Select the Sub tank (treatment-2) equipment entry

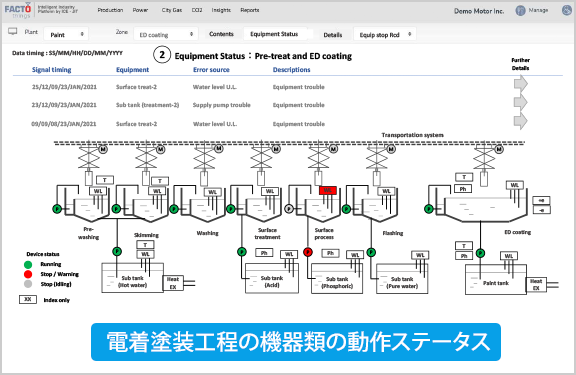(x=147, y=105)
